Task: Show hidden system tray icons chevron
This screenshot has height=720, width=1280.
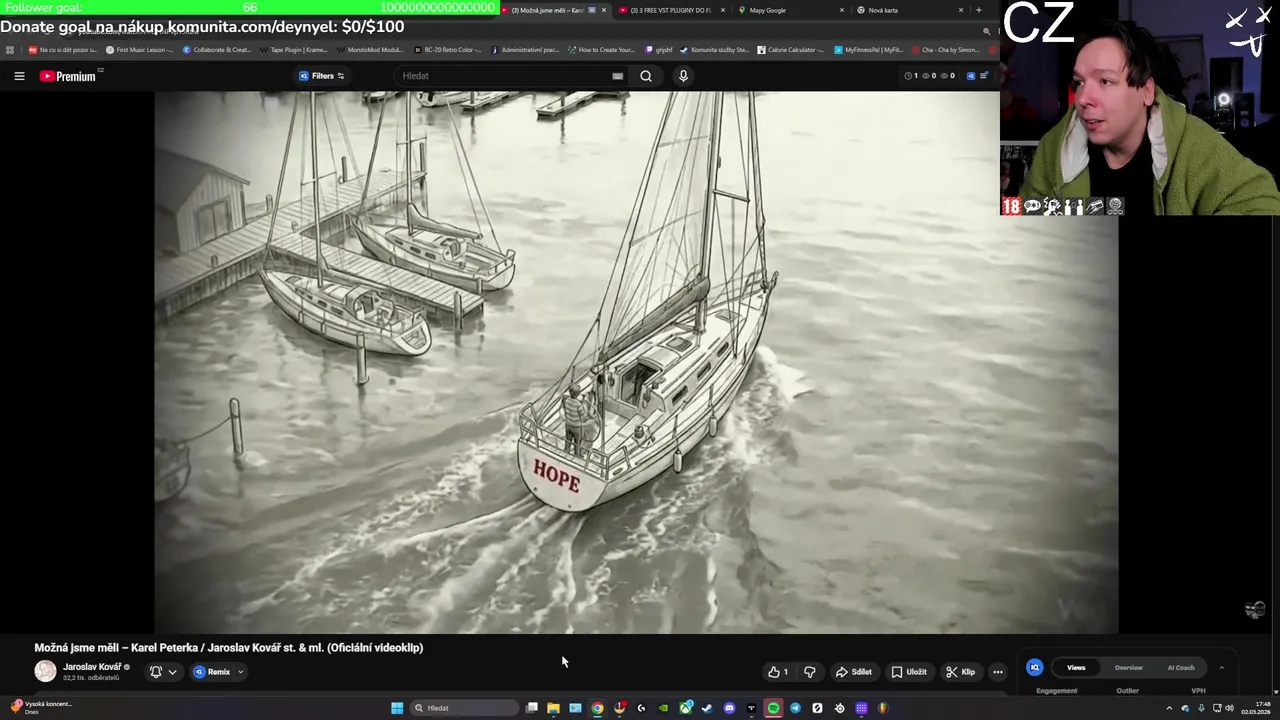Action: click(1169, 708)
